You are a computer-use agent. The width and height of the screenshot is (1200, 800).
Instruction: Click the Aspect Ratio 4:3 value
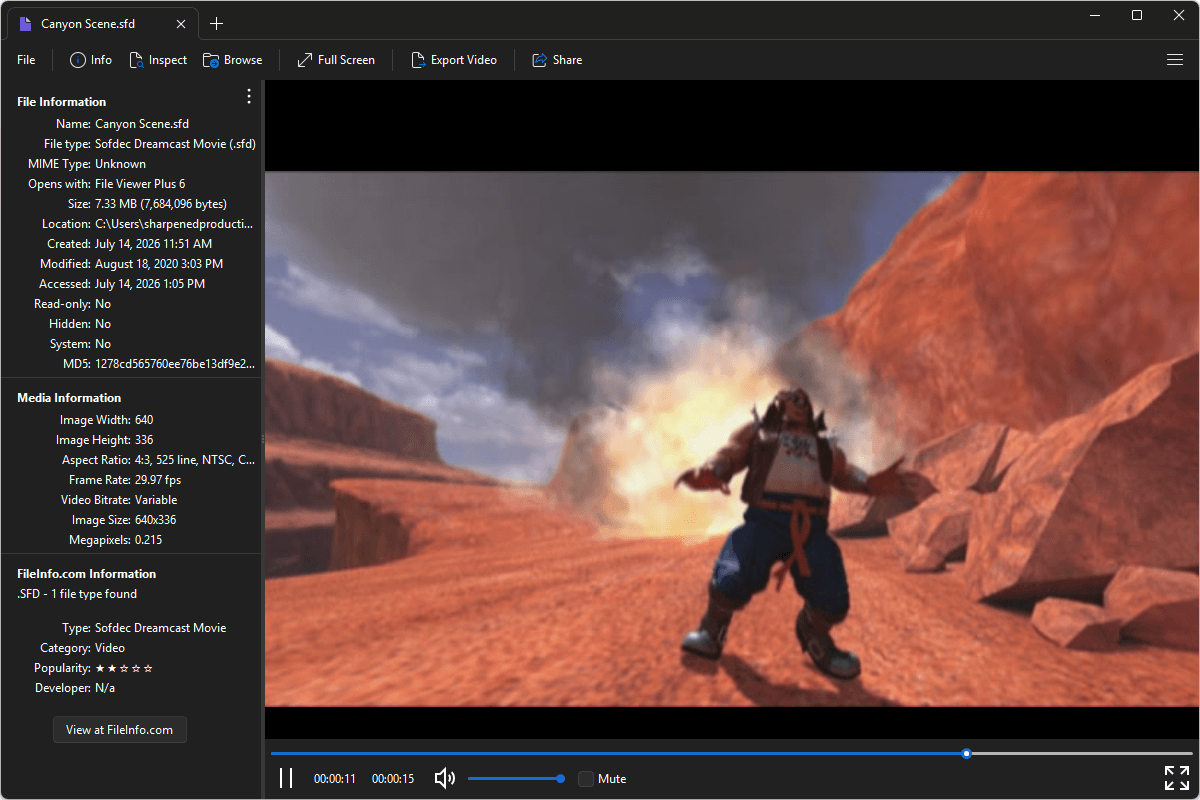tap(195, 460)
